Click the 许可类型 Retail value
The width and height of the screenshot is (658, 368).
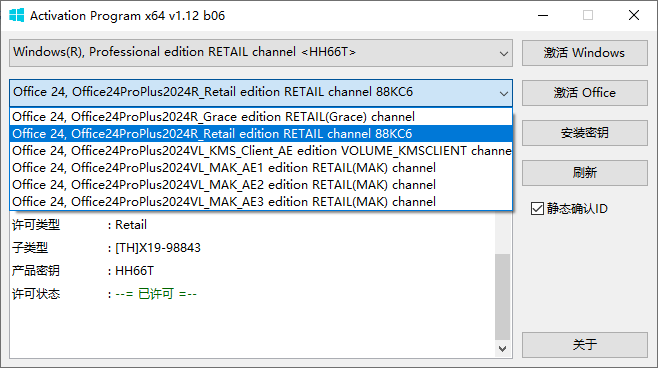tap(131, 225)
